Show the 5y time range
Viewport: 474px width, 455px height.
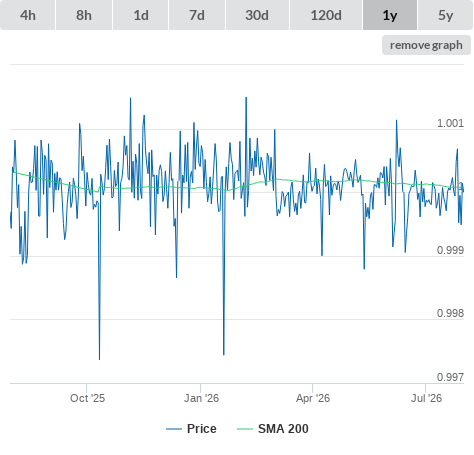pos(445,15)
